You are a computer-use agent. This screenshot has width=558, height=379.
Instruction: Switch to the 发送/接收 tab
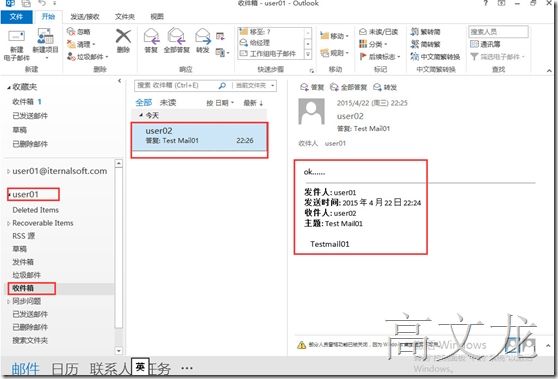[x=85, y=17]
